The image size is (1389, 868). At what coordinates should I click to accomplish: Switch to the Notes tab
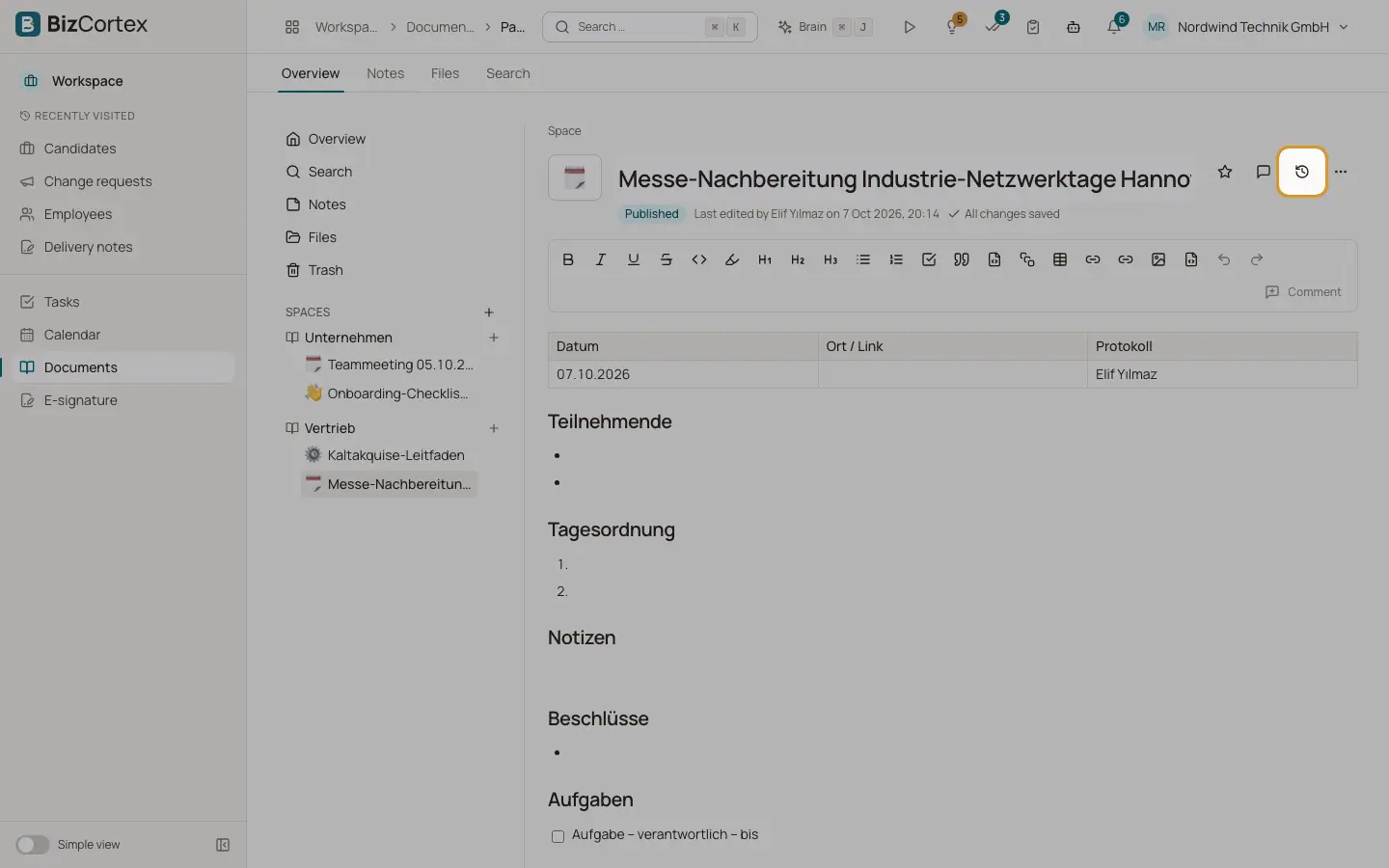385,73
